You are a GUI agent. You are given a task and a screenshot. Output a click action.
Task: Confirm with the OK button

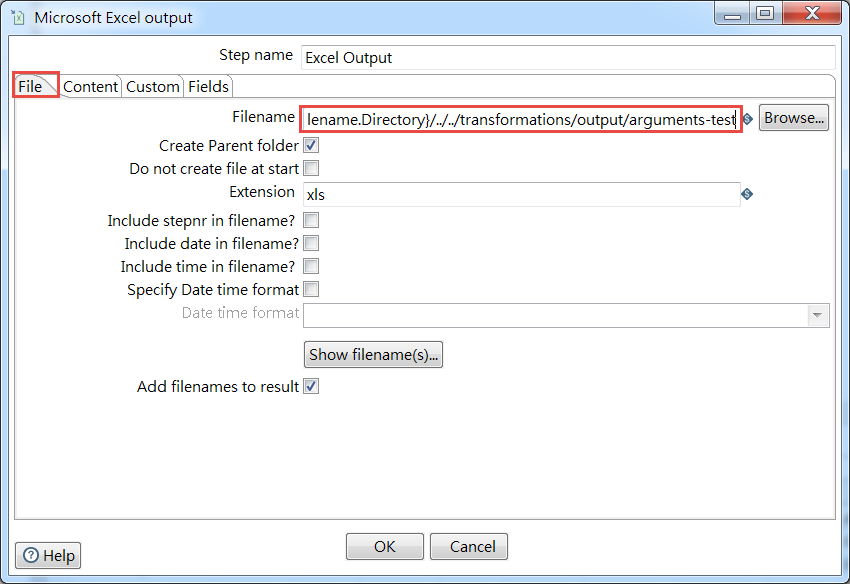point(385,546)
